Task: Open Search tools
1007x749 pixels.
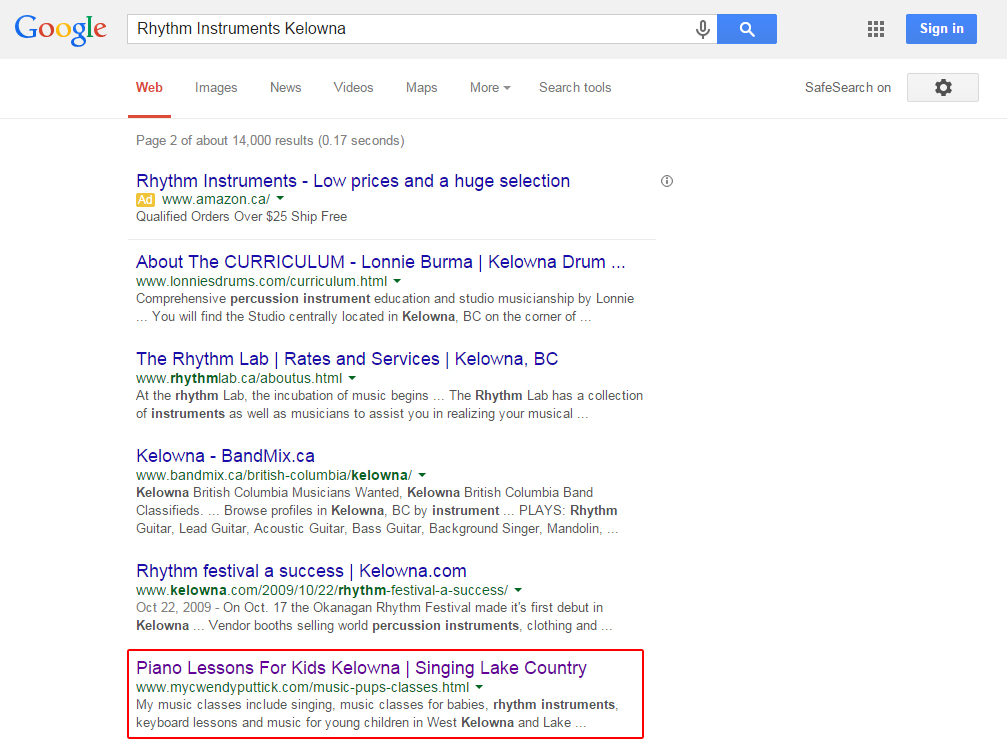Action: coord(575,88)
